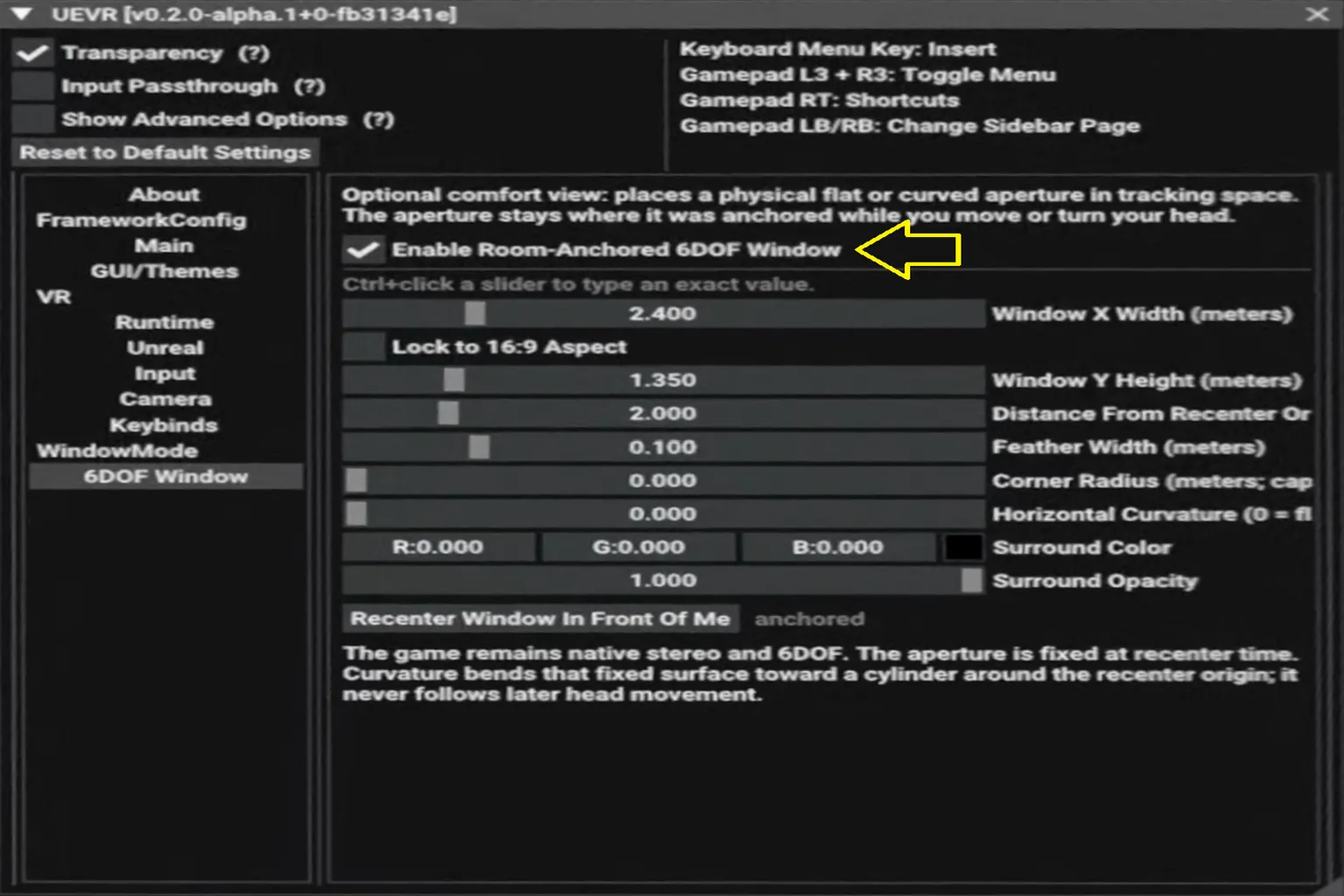The width and height of the screenshot is (1344, 896).
Task: Open the Runtime sidebar page
Action: point(164,322)
